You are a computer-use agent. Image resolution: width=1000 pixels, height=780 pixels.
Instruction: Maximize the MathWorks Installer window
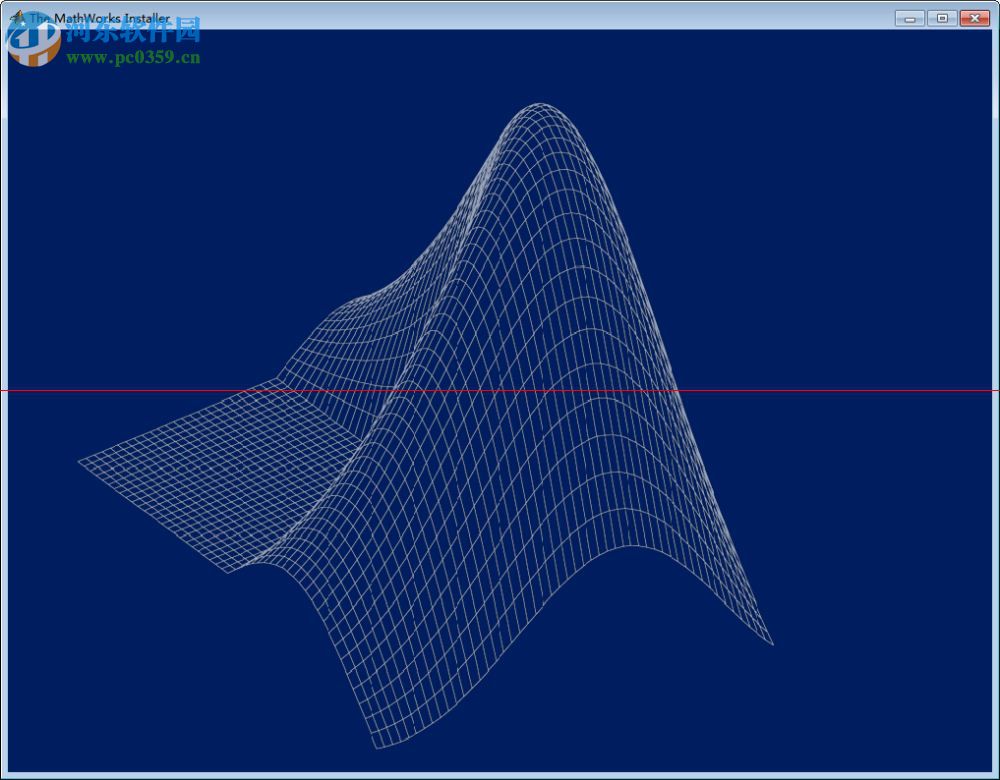942,18
